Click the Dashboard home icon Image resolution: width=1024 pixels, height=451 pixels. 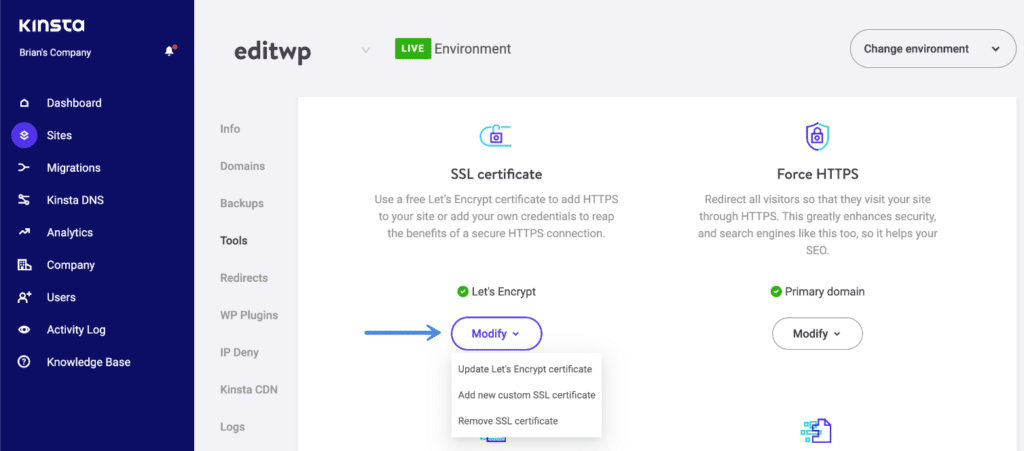click(24, 103)
